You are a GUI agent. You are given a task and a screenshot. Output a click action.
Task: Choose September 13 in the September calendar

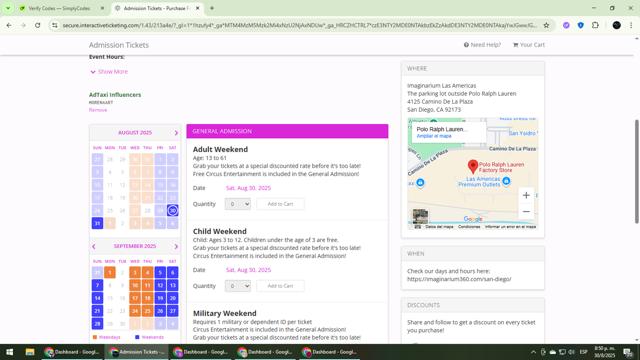(x=173, y=285)
